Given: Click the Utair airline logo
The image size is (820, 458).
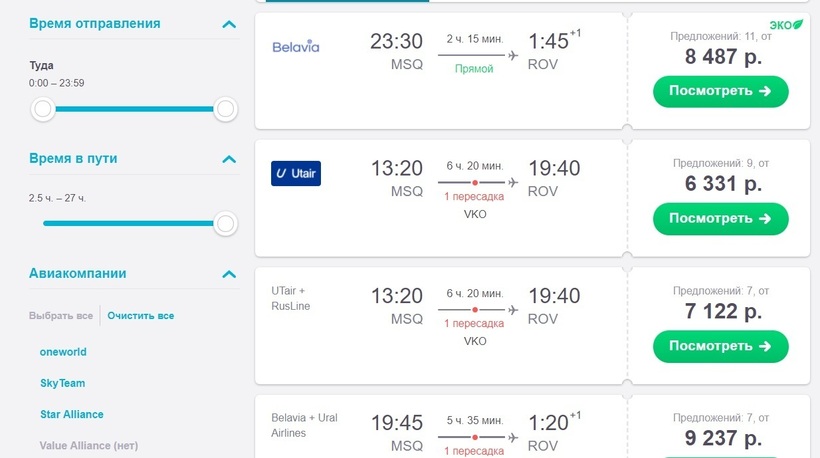Looking at the screenshot, I should [x=295, y=174].
